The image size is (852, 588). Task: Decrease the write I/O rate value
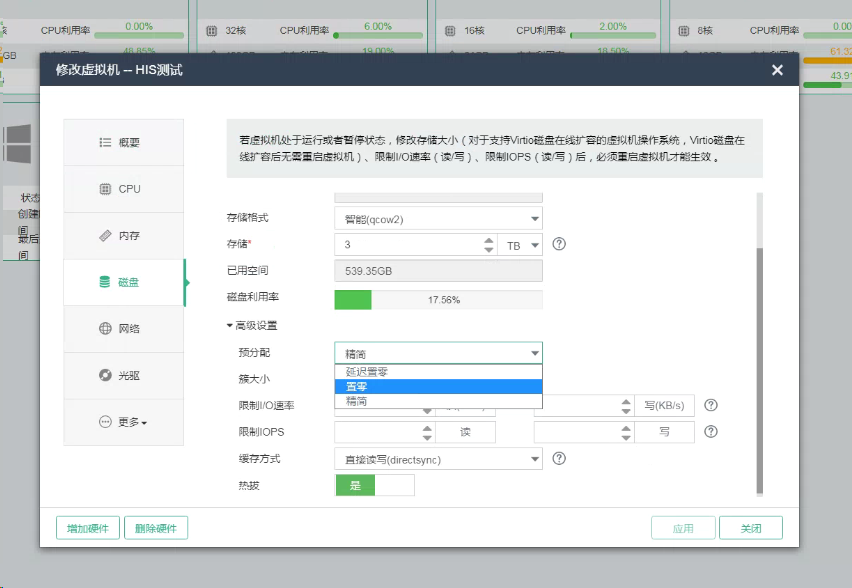(626, 411)
